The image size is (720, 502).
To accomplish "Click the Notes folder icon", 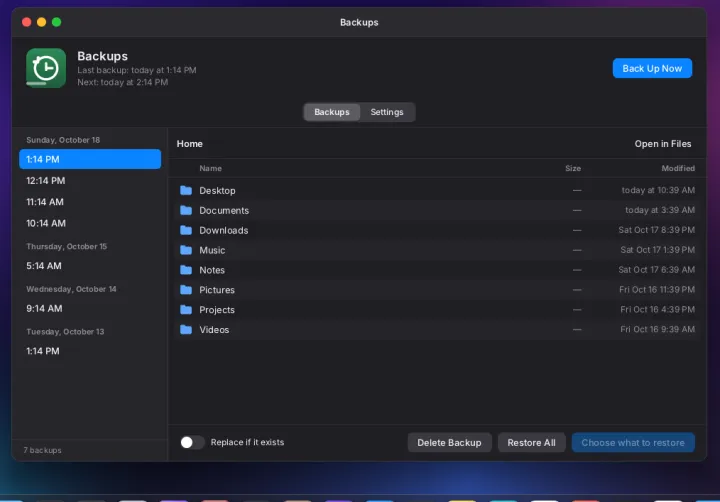I will 186,270.
